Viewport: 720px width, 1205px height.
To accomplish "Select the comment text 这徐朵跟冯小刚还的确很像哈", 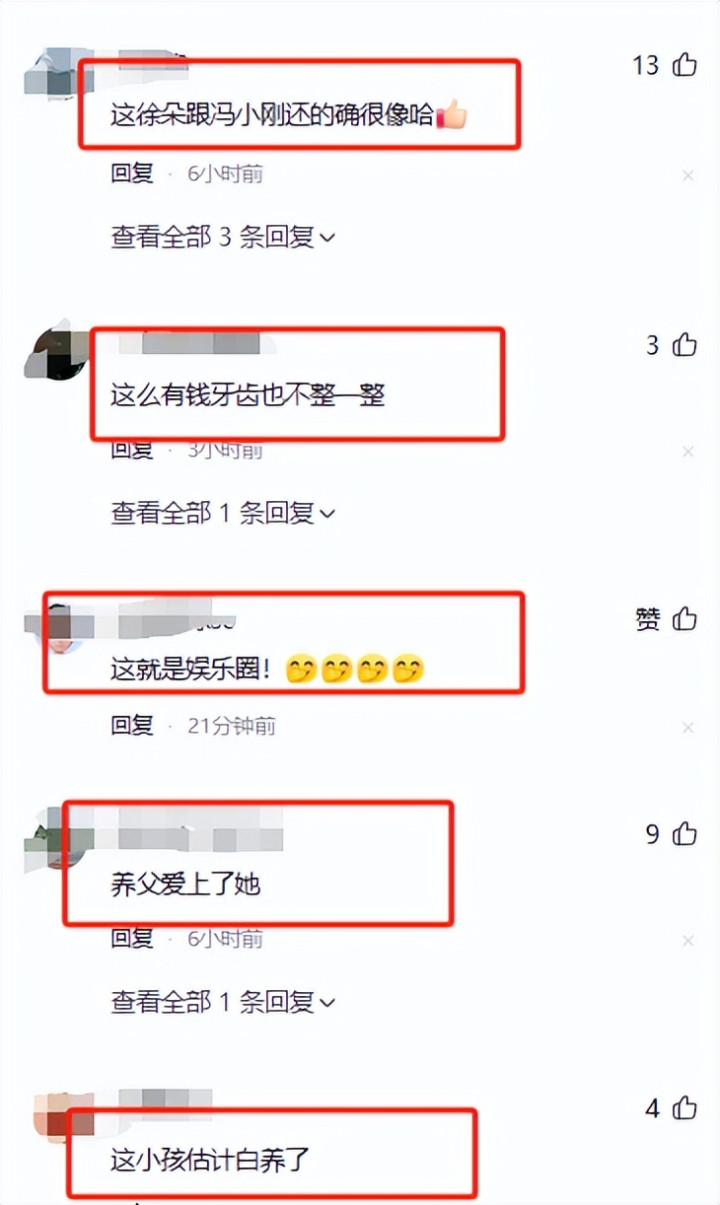I will (272, 116).
